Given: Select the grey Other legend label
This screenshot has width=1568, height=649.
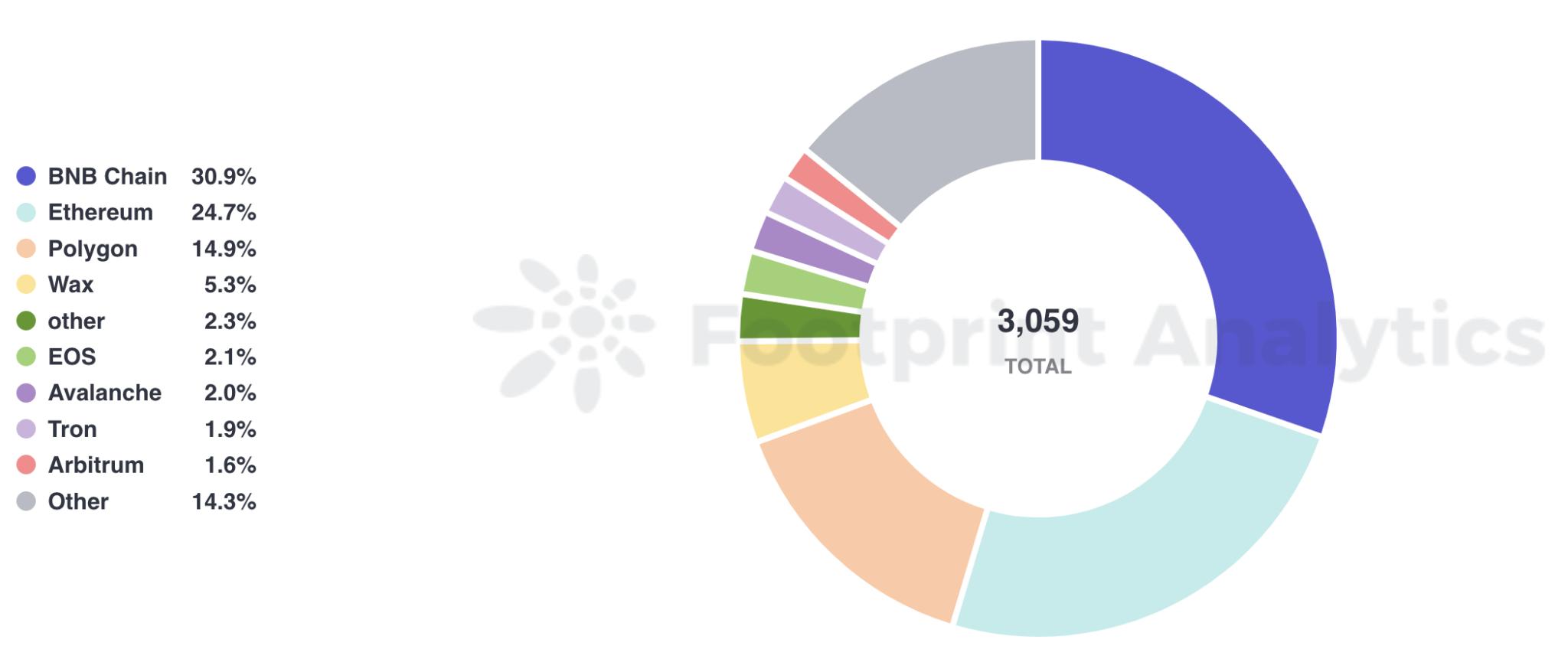Looking at the screenshot, I should coord(78,501).
